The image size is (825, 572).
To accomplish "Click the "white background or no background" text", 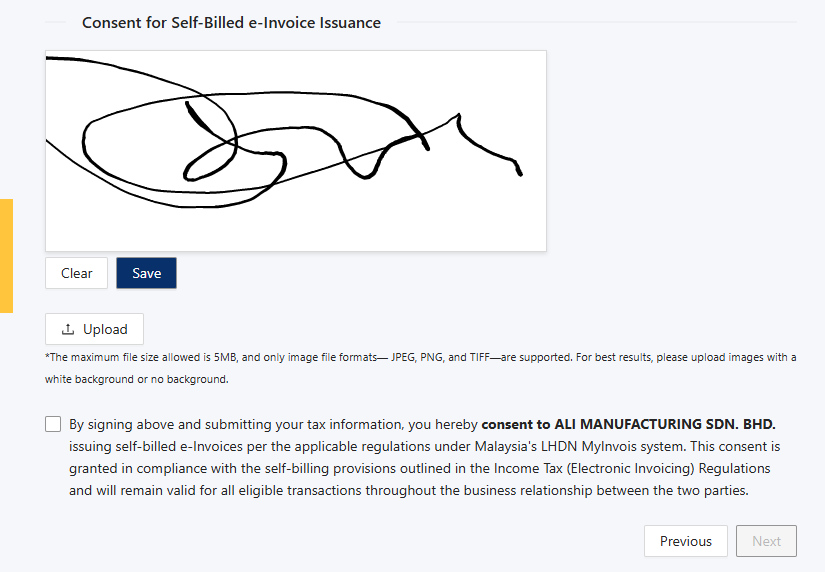I will (137, 379).
